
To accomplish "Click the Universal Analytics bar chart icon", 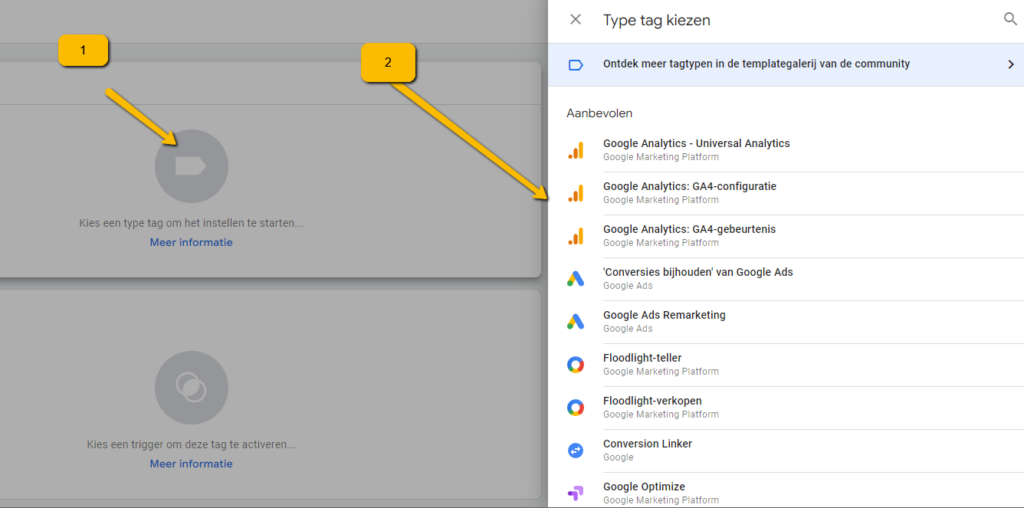I will pyautogui.click(x=575, y=150).
